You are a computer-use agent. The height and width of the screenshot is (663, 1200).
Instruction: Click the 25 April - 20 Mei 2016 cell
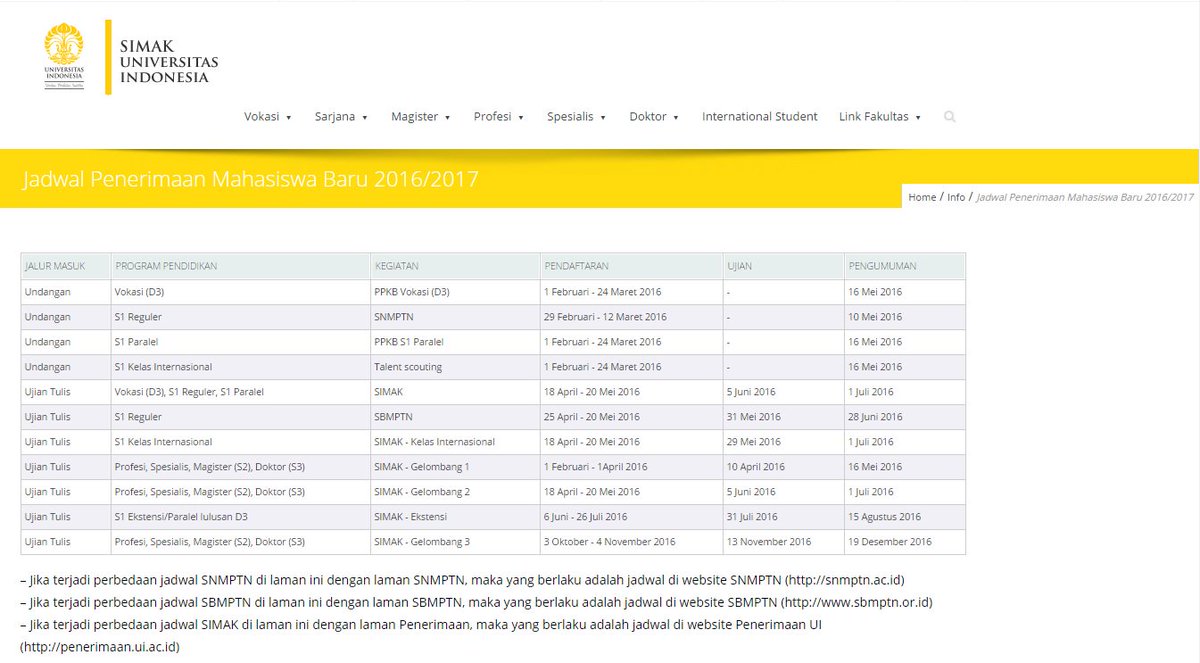[631, 417]
